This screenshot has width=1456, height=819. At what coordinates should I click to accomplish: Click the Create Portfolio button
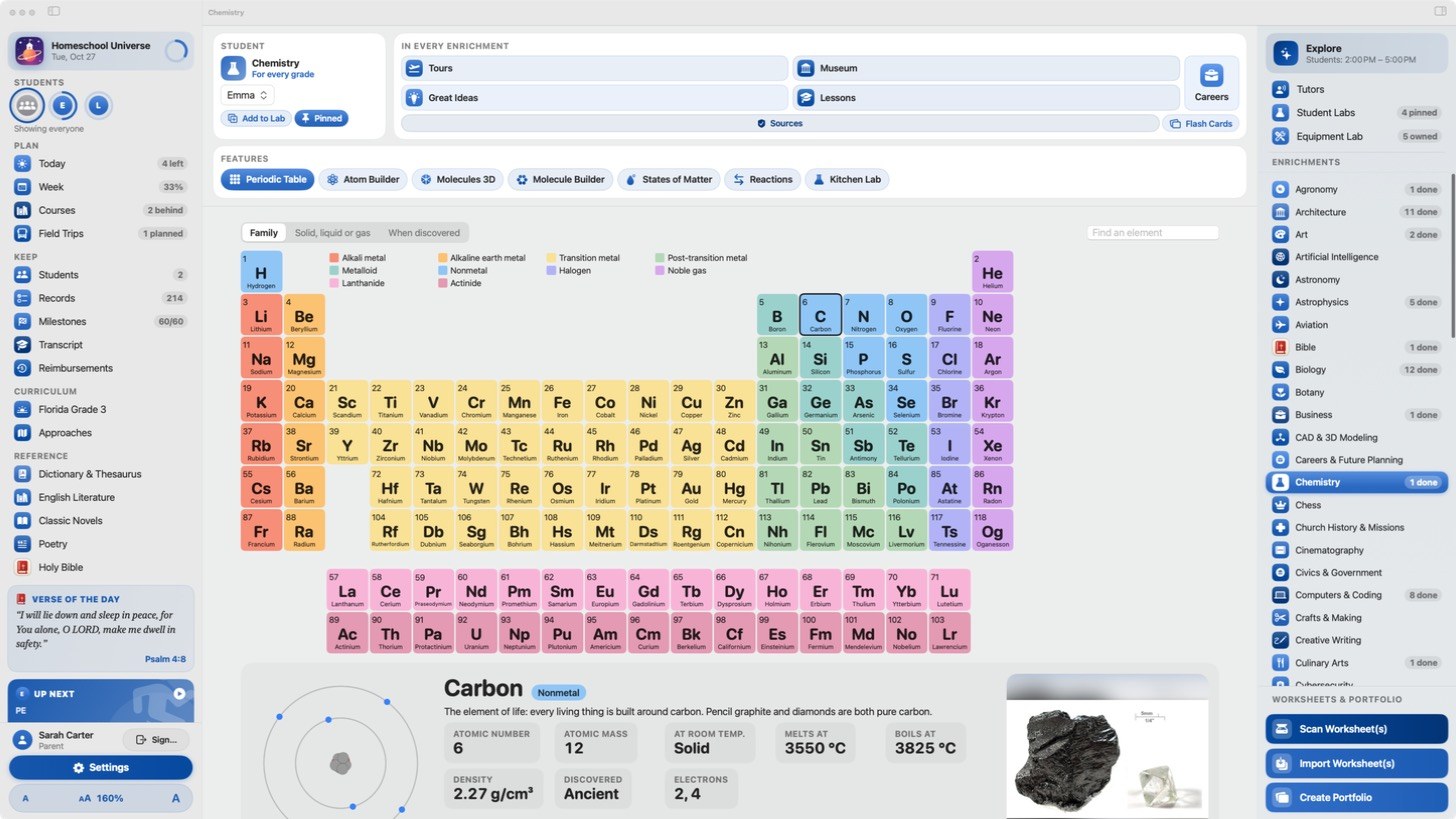click(x=1356, y=797)
